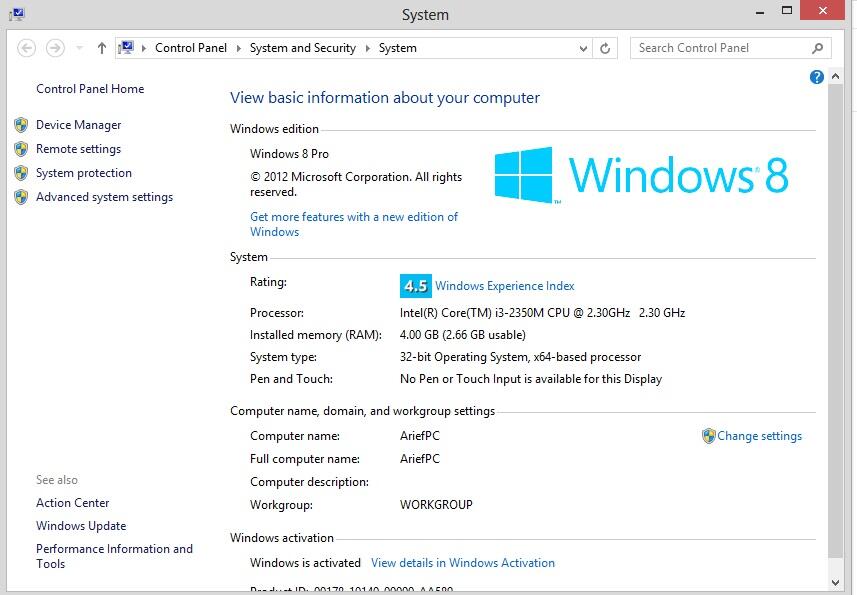This screenshot has width=857, height=595.
Task: Expand the chevron after System and Security
Action: pyautogui.click(x=368, y=48)
